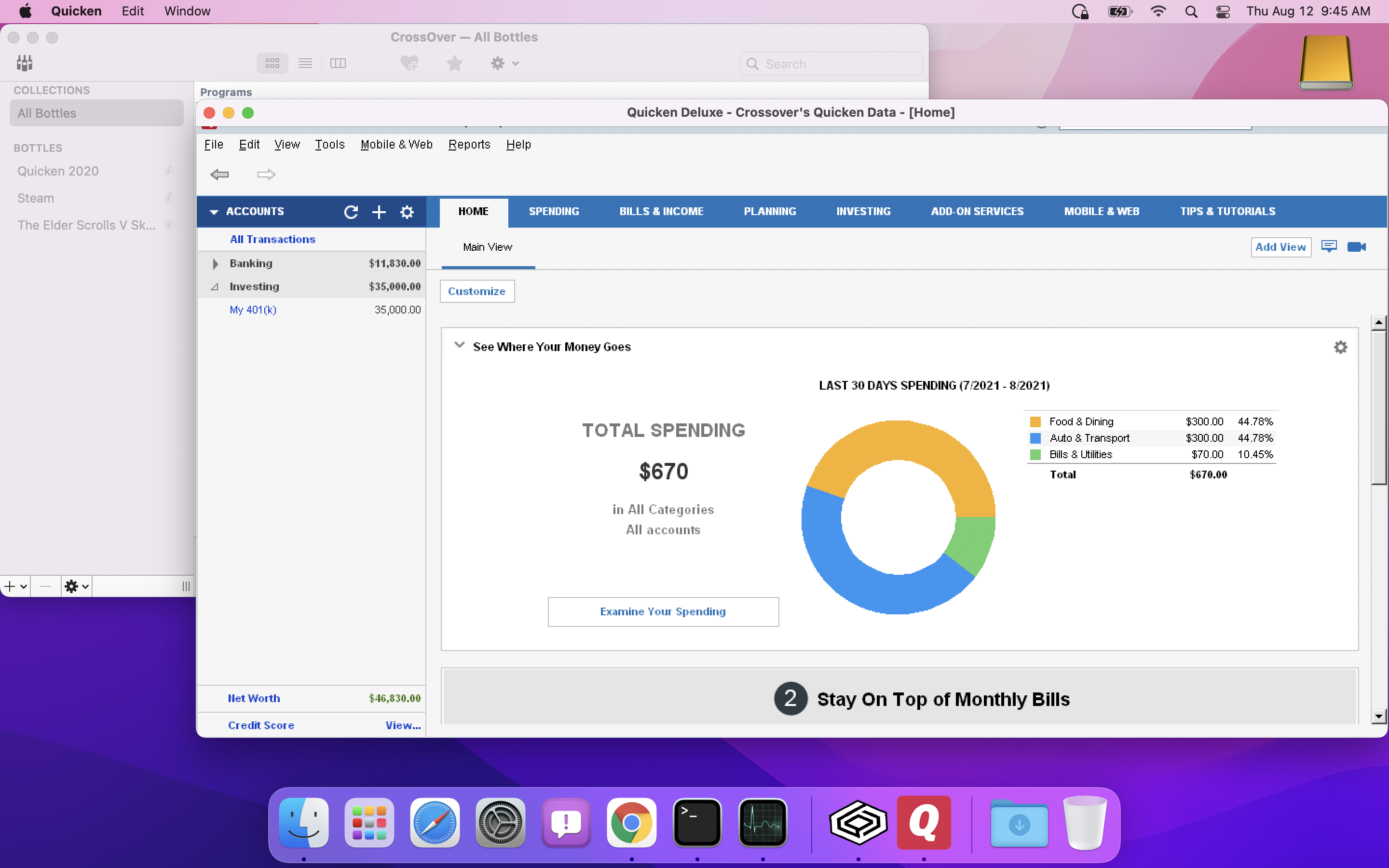
Task: Open Control Center in the menu bar
Action: coord(1223,12)
